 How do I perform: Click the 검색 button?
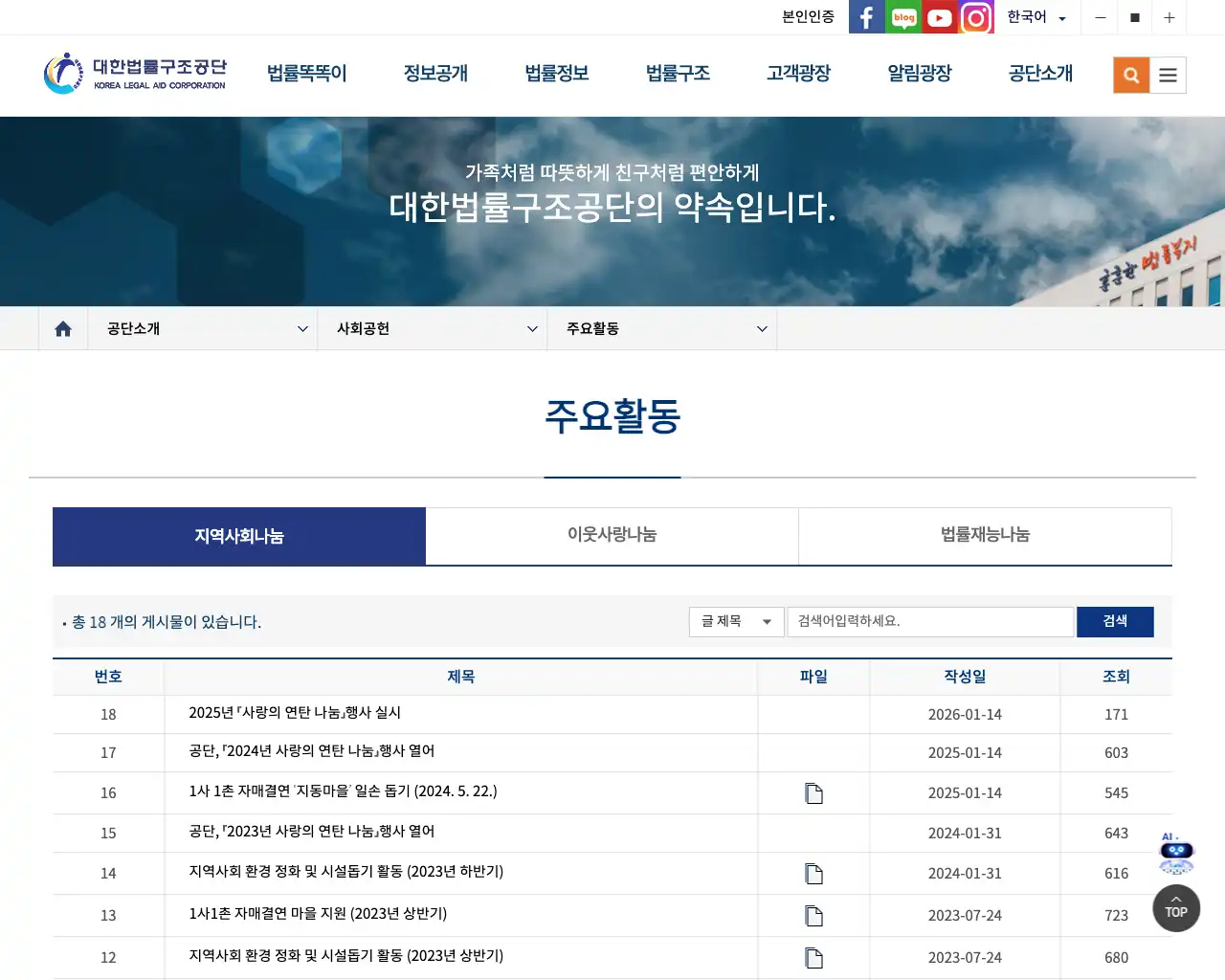[x=1115, y=621]
